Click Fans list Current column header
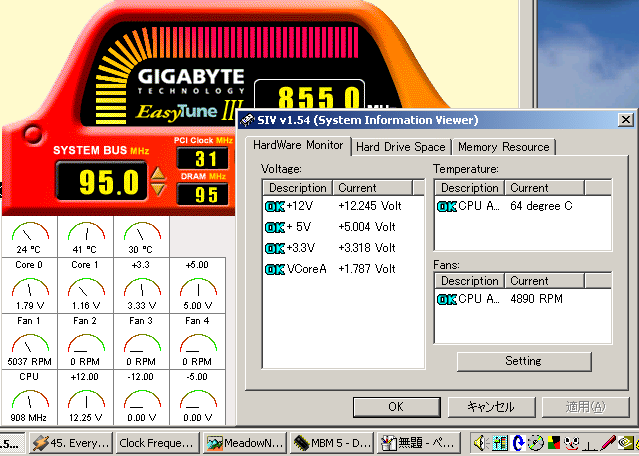639x456 pixels. (544, 281)
